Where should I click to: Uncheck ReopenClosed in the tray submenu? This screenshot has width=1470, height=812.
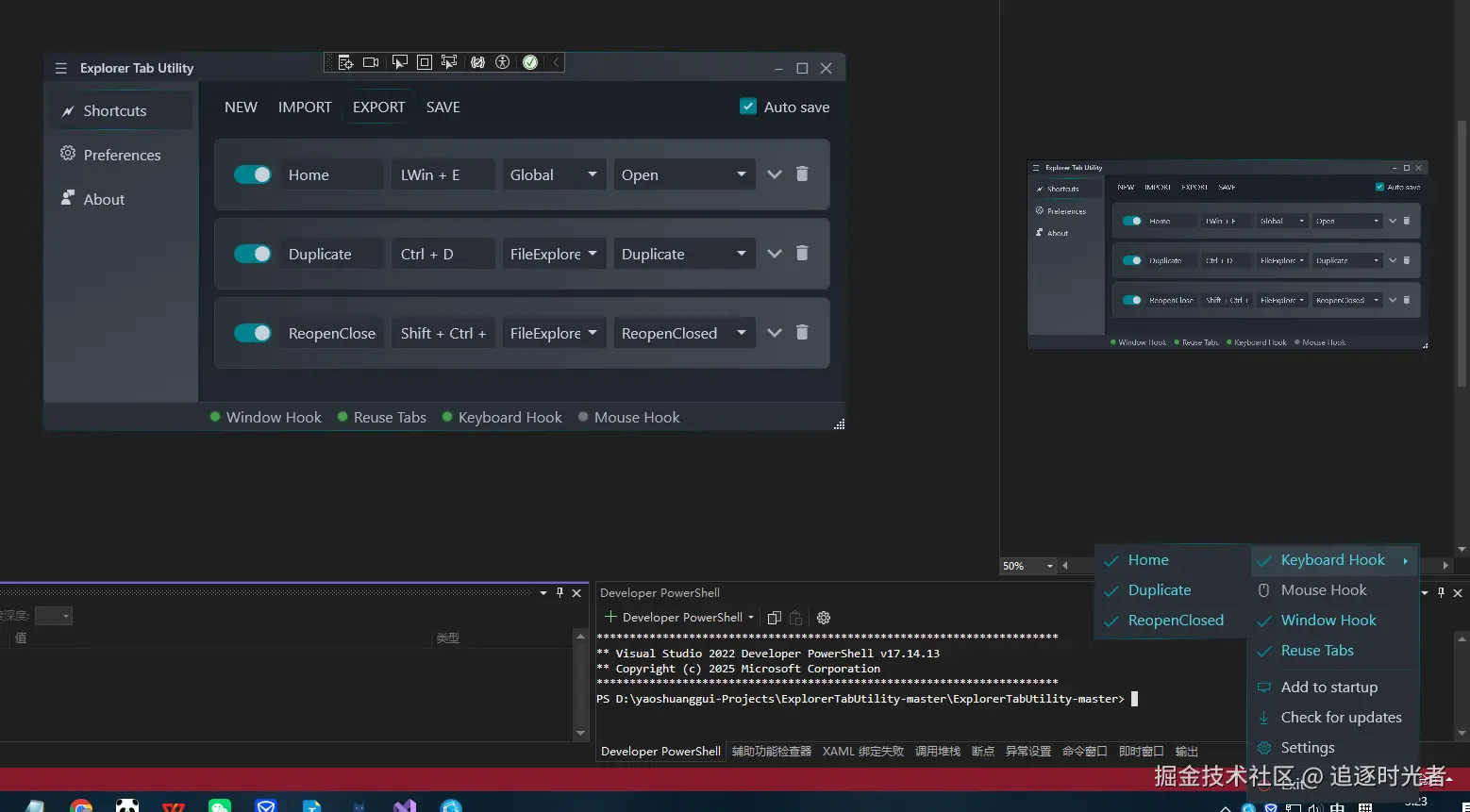[x=1172, y=621]
